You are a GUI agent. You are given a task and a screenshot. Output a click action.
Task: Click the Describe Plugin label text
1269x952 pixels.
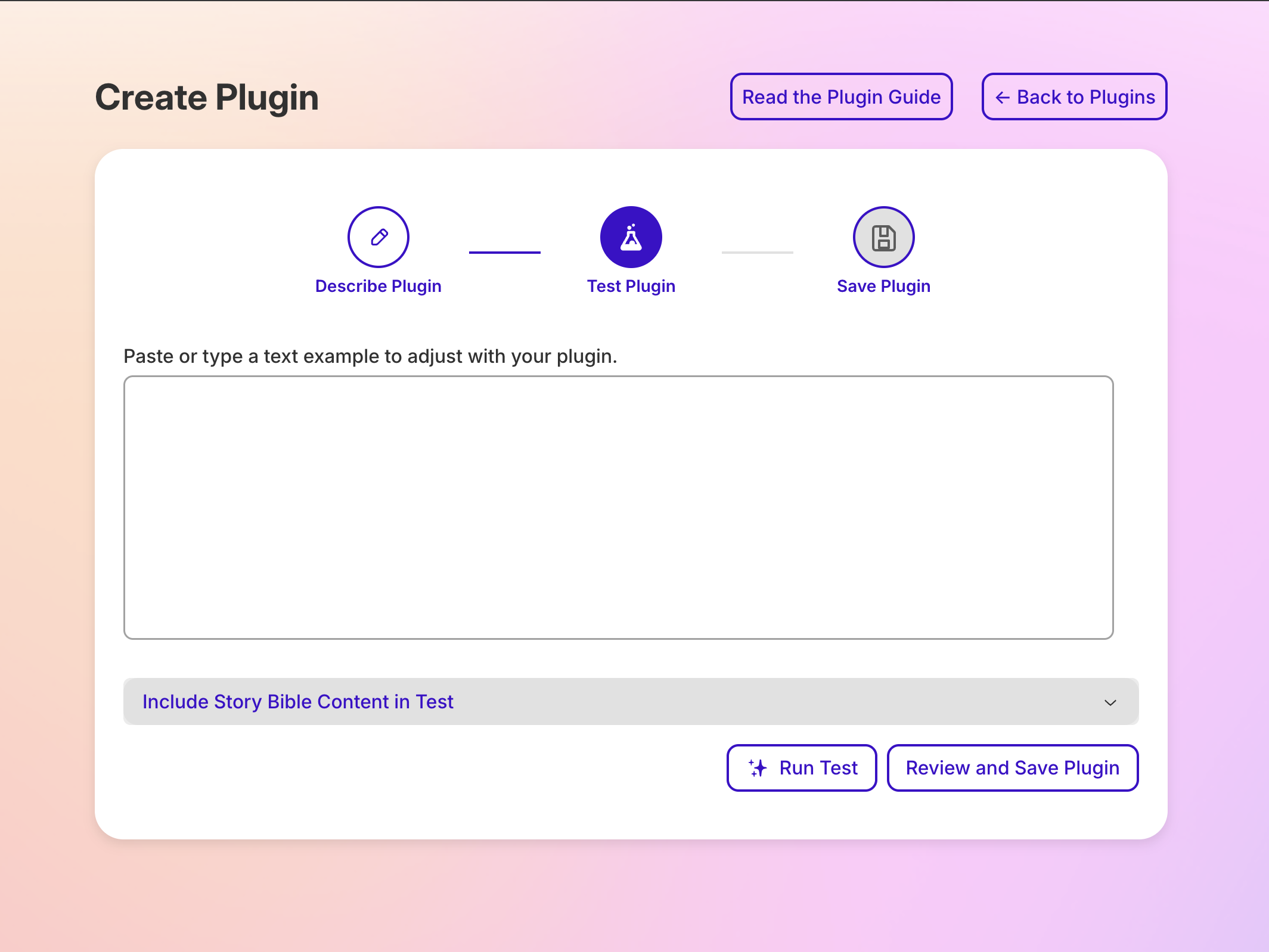pos(378,286)
